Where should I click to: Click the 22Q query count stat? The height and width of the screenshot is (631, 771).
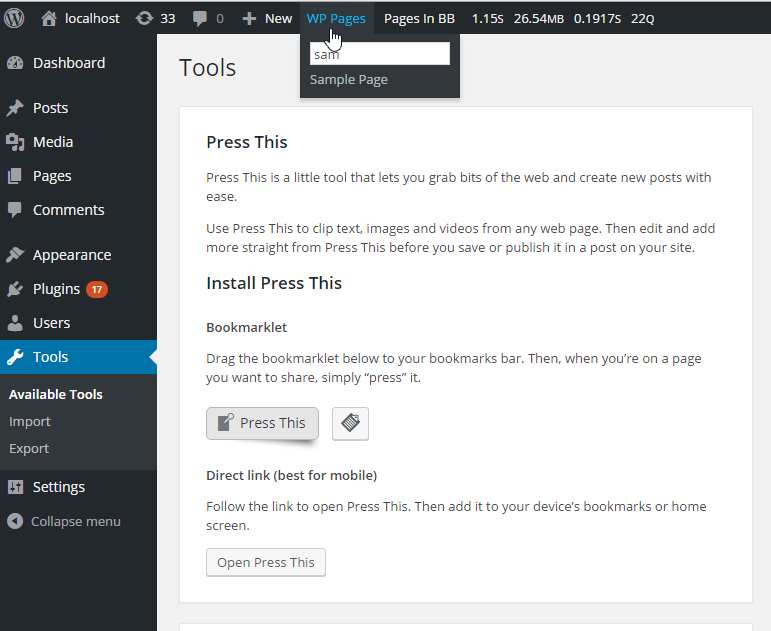[x=642, y=19]
